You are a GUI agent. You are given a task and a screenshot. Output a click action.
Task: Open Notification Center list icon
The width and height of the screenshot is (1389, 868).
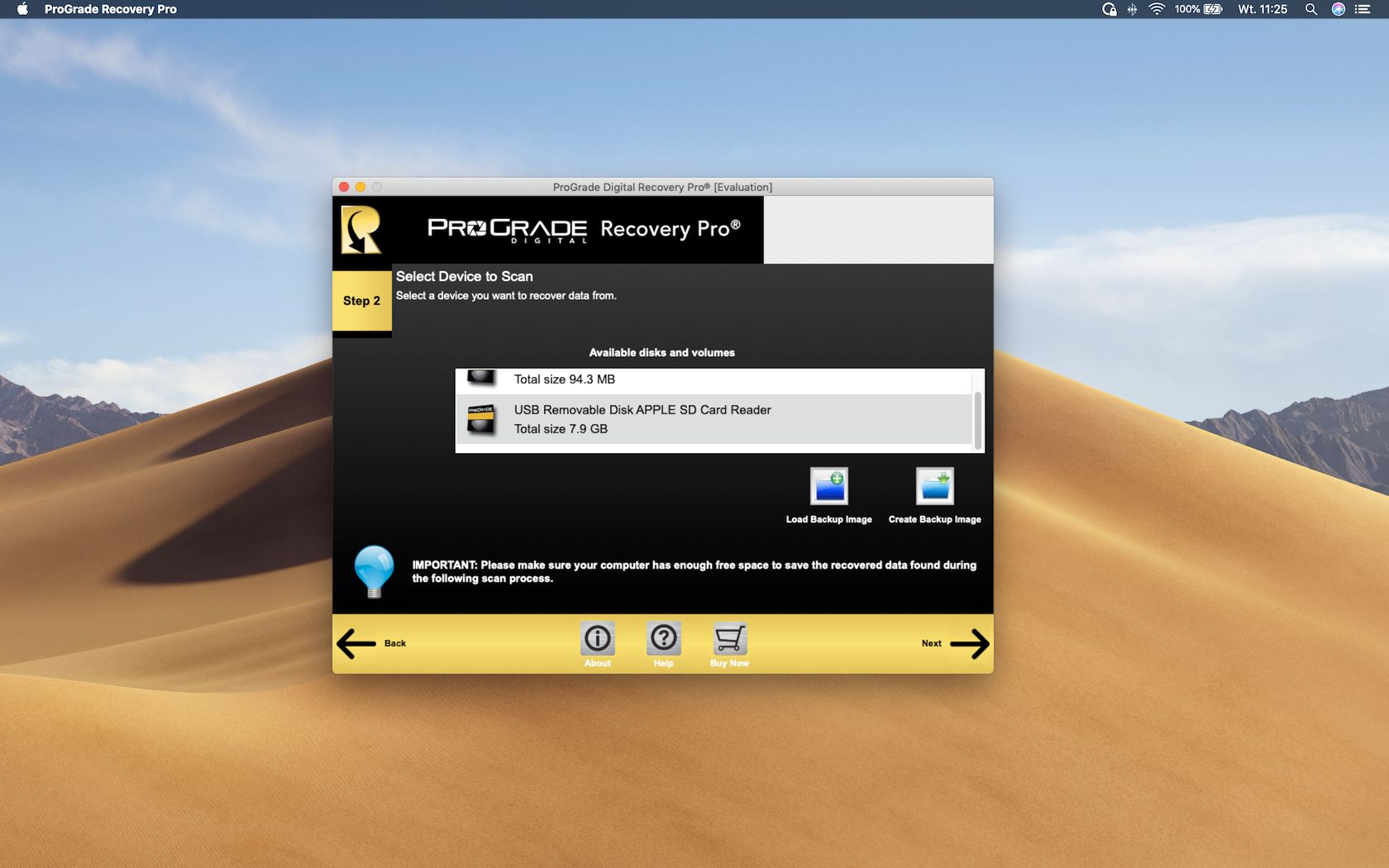[x=1363, y=9]
